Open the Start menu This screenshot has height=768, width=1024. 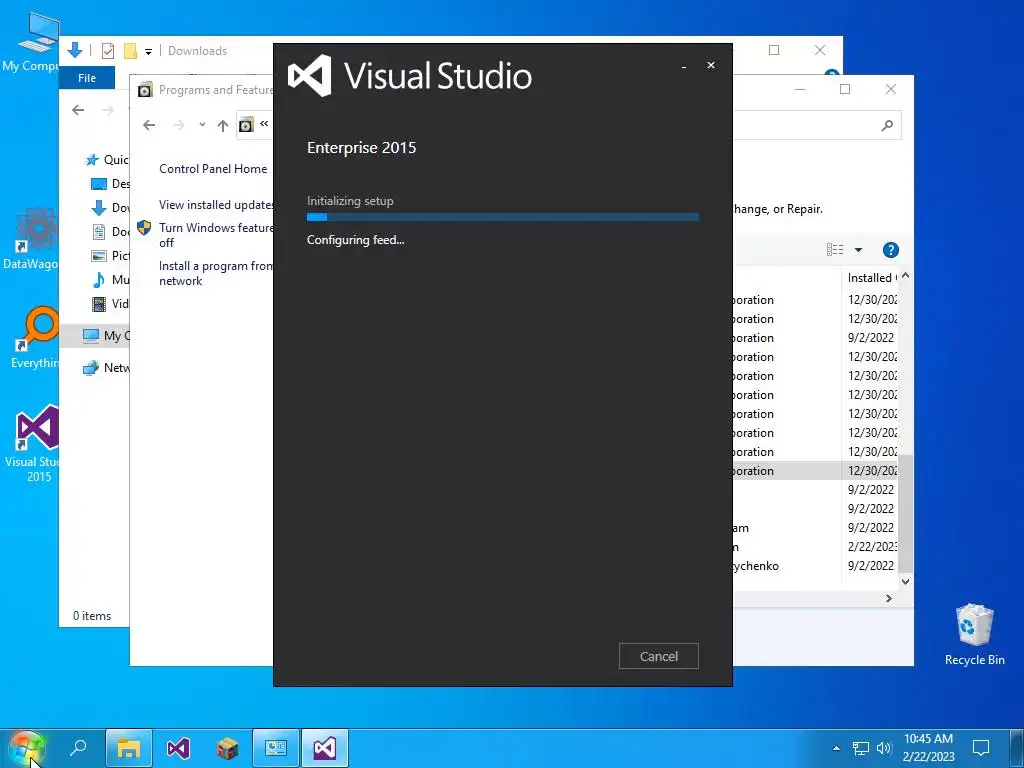[26, 748]
